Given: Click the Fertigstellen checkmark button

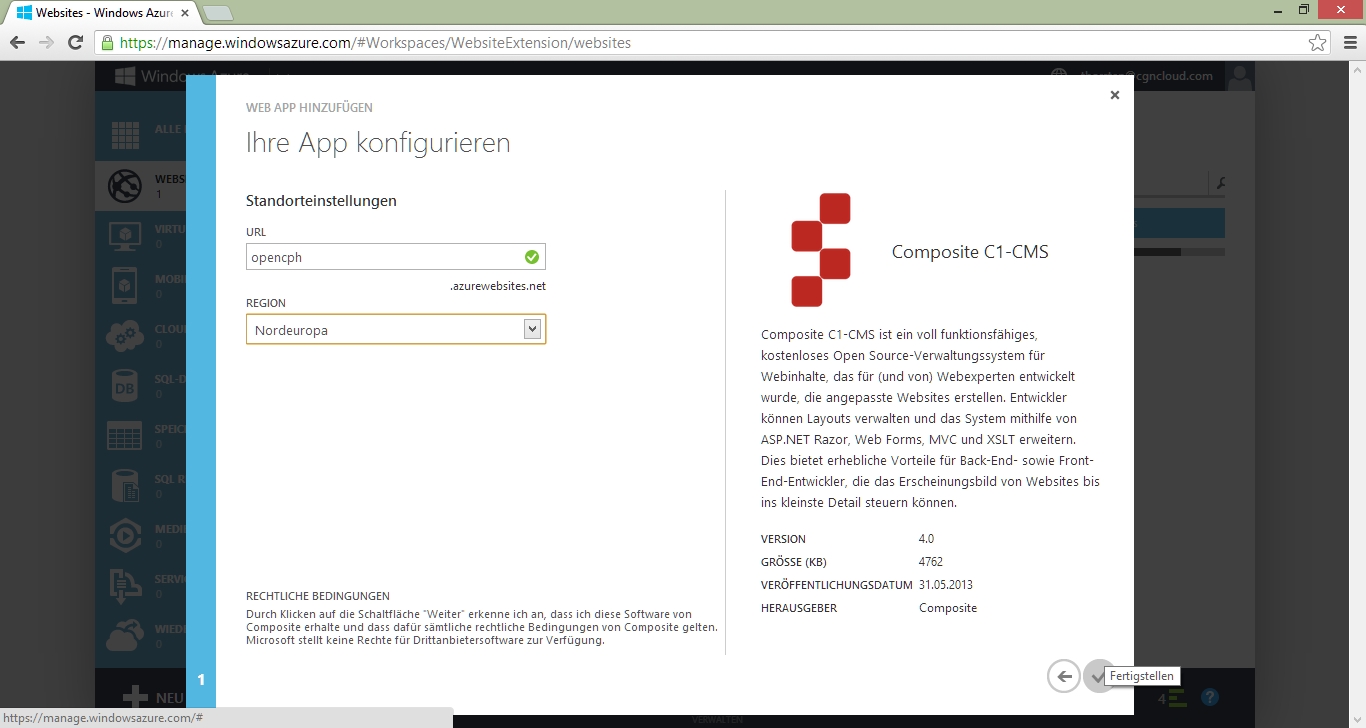Looking at the screenshot, I should pyautogui.click(x=1098, y=677).
